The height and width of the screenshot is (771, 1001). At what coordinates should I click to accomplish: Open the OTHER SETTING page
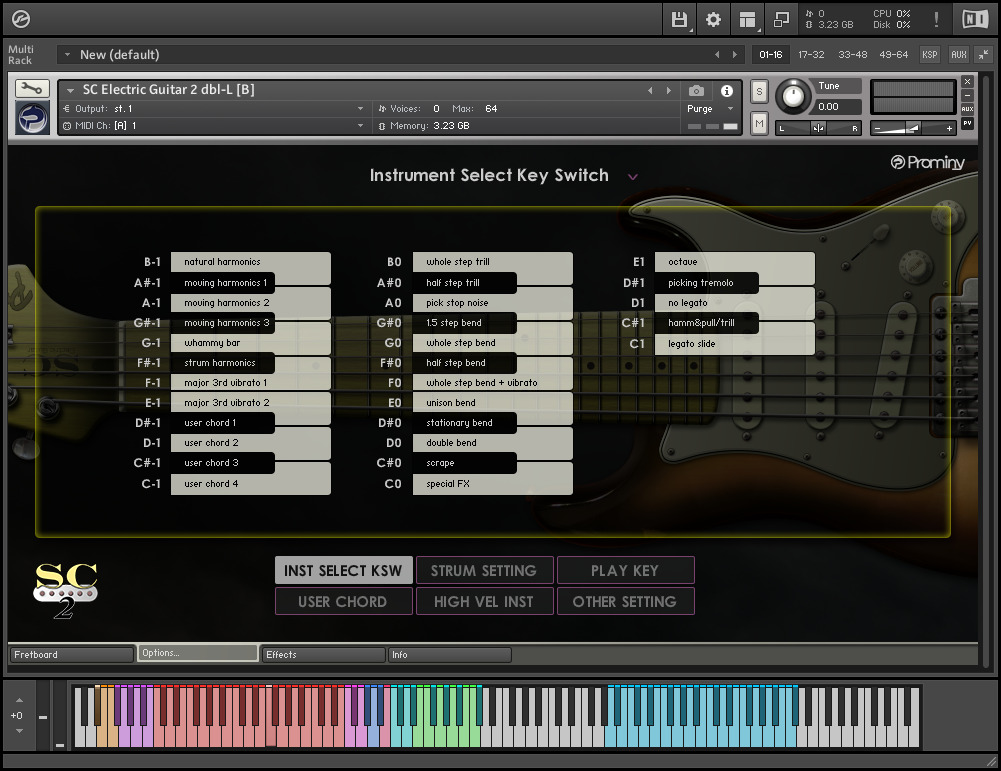pos(626,601)
